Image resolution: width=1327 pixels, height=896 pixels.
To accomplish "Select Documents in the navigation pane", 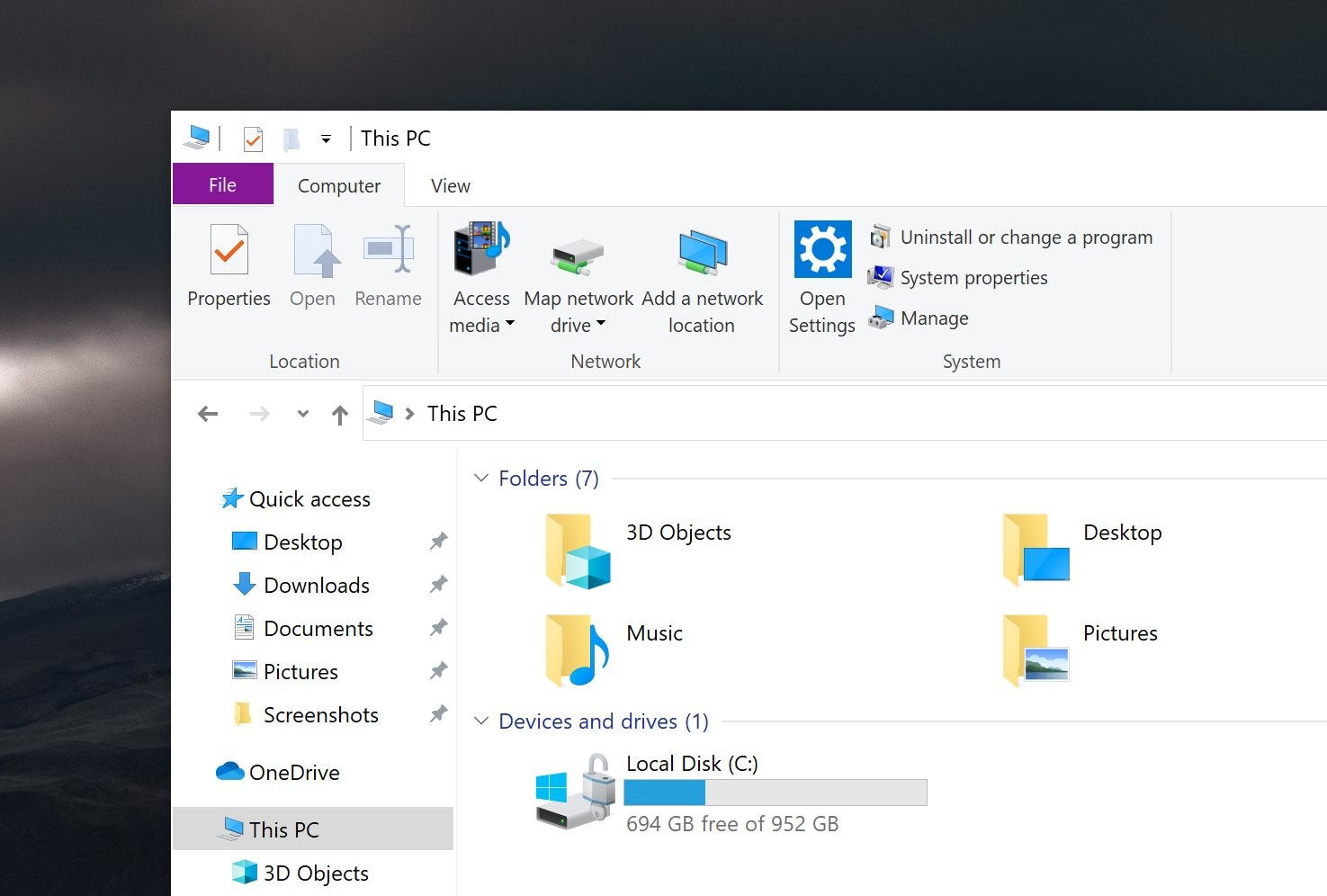I will coord(318,629).
